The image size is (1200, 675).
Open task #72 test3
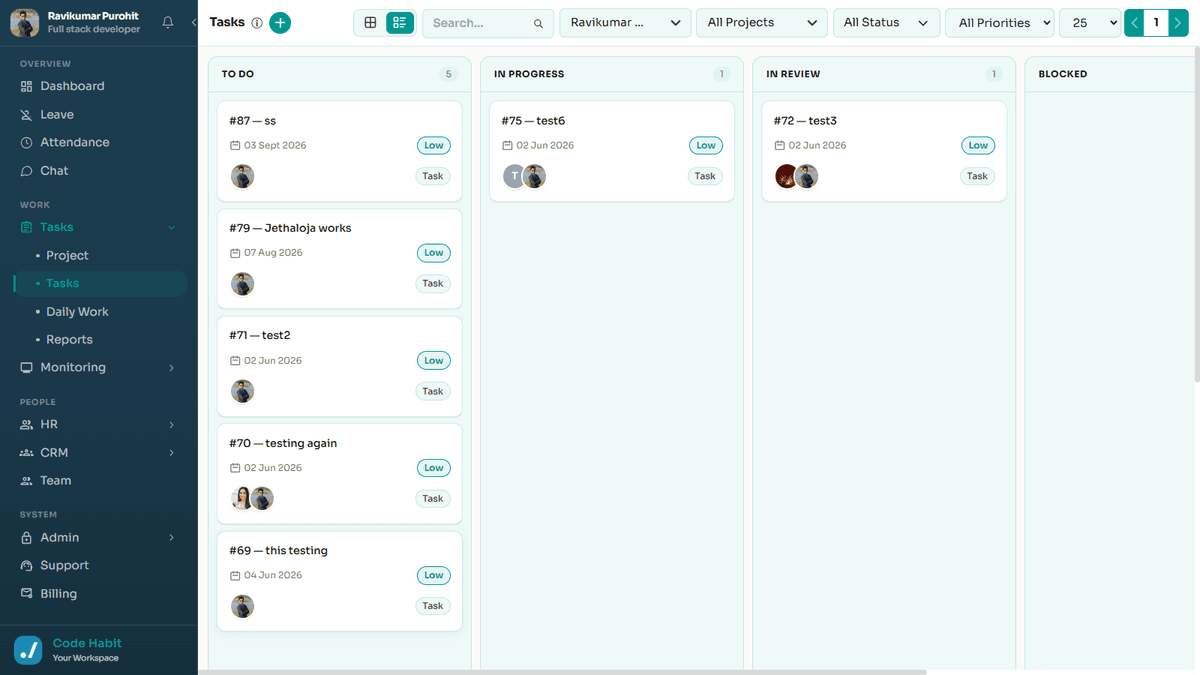pos(884,151)
